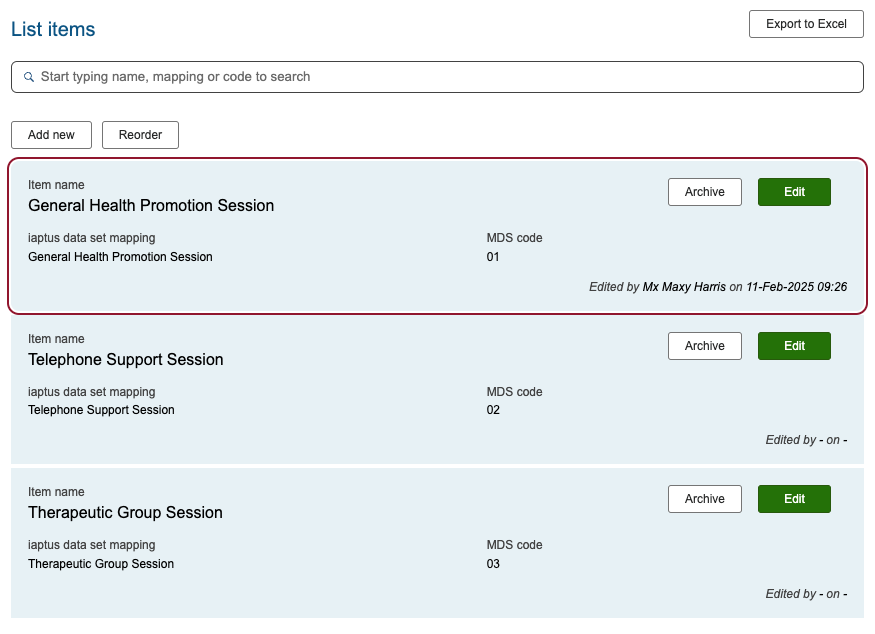875x634 pixels.
Task: Edit the Telephone Support Session item
Action: pos(794,346)
